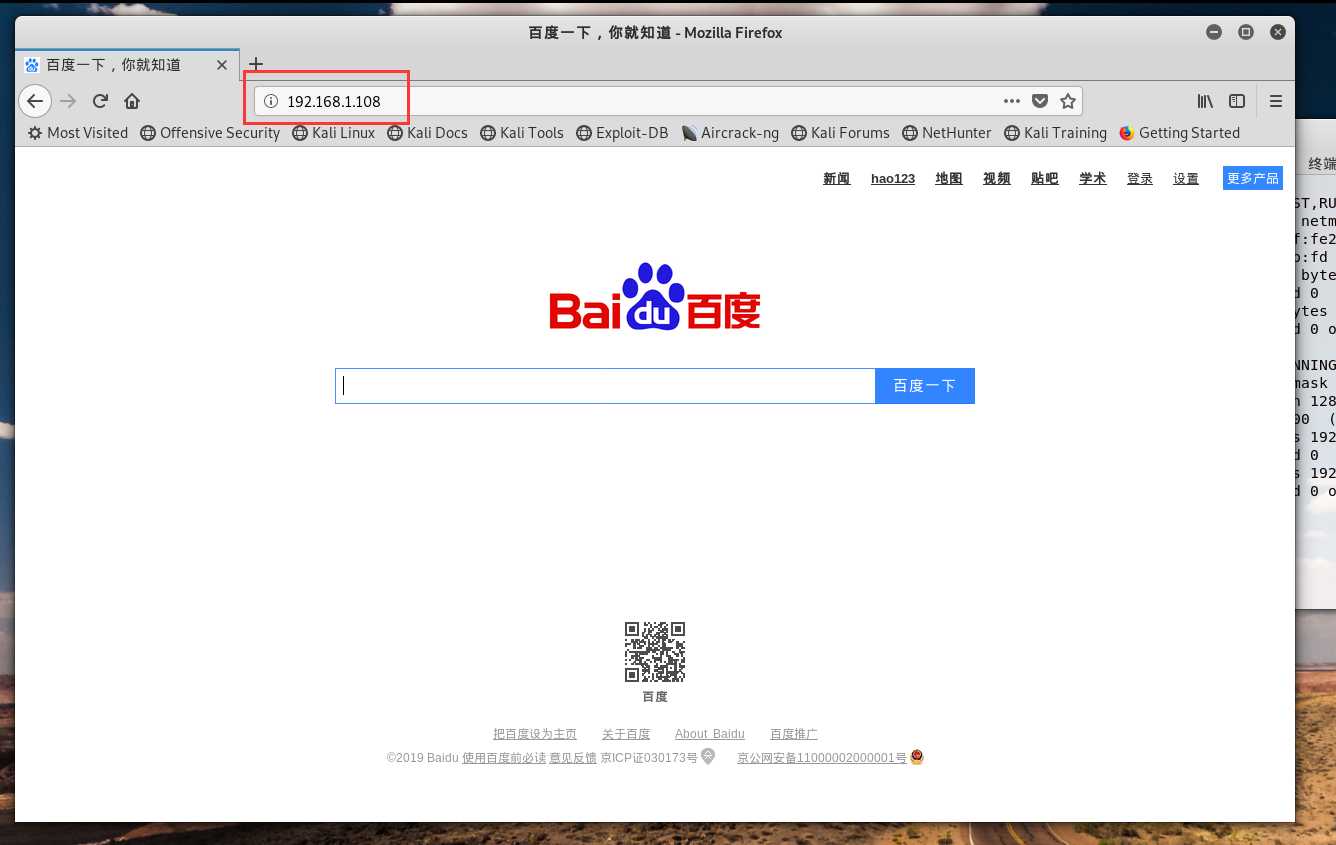The height and width of the screenshot is (845, 1336).
Task: Open Most Visited bookmarks folder
Action: click(x=78, y=133)
